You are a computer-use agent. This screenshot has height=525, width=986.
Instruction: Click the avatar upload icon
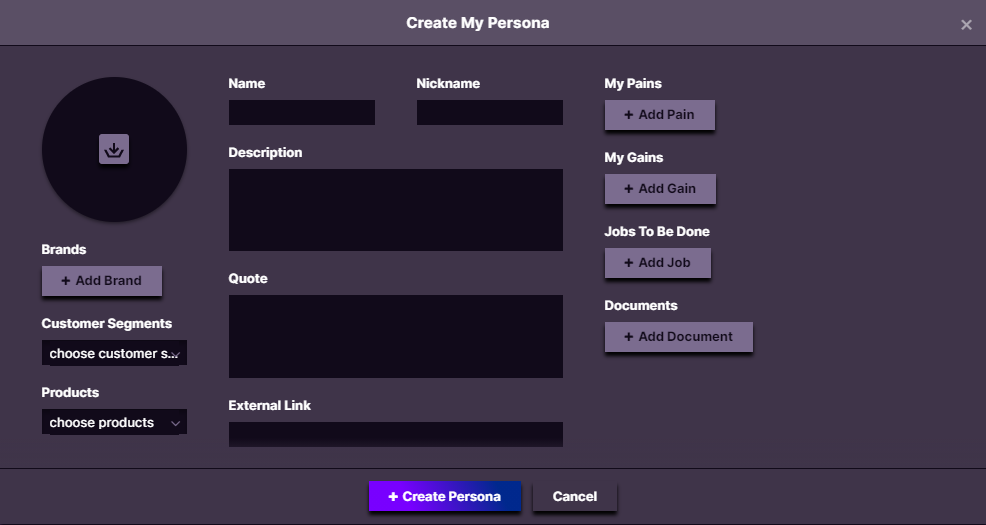tap(114, 149)
